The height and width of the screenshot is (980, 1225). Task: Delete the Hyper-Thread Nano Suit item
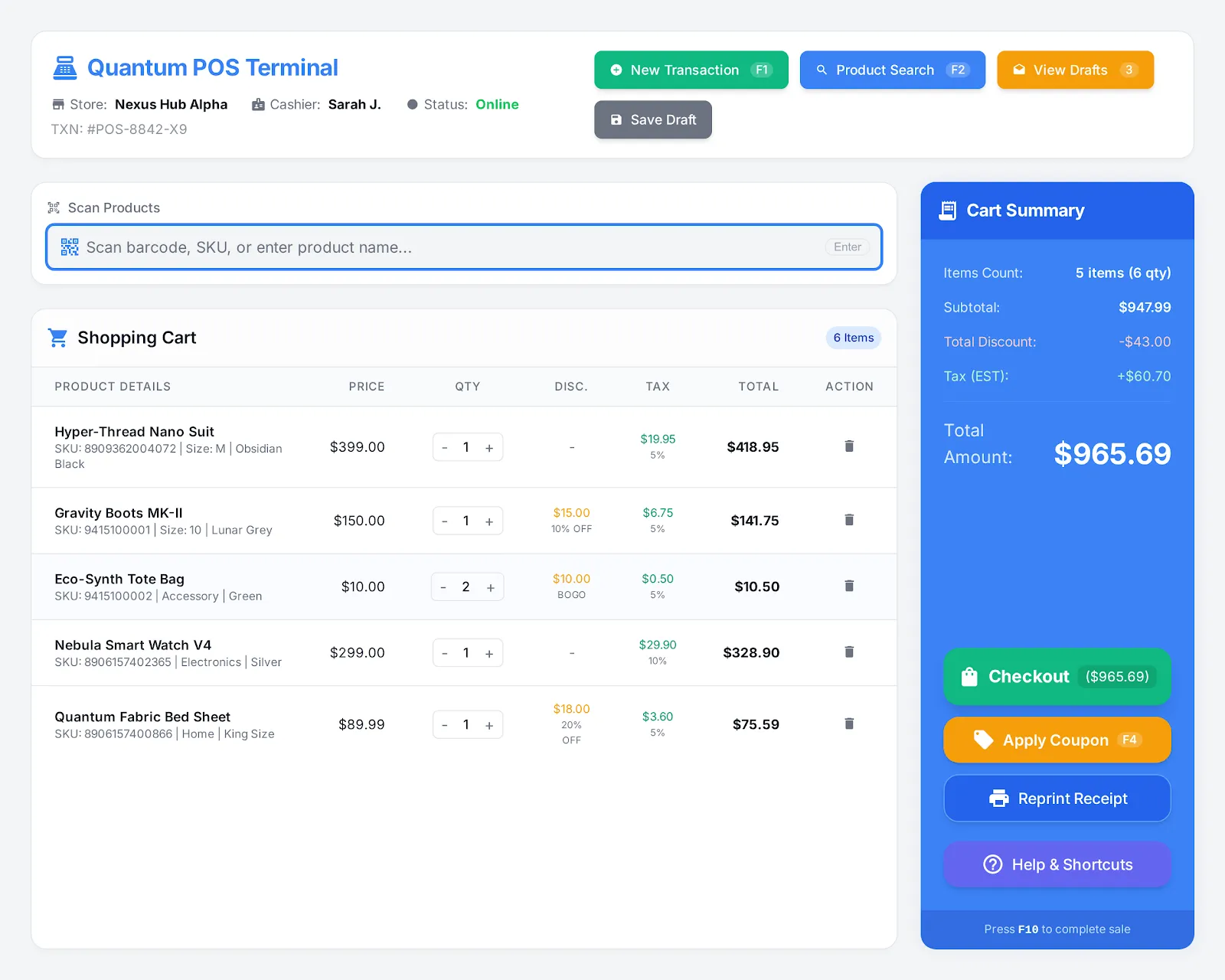(848, 446)
